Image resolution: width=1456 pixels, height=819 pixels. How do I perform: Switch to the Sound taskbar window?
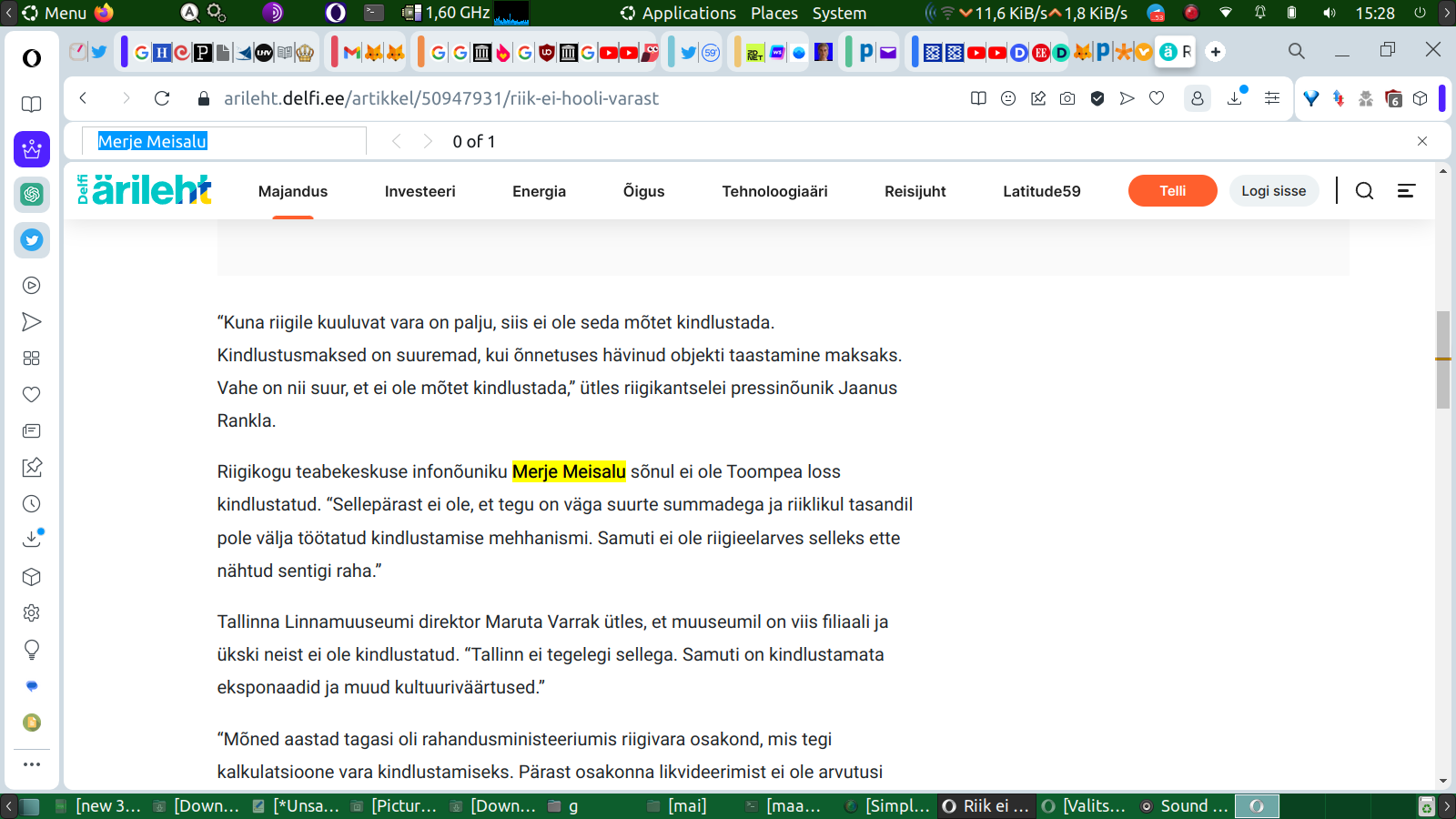1184,805
